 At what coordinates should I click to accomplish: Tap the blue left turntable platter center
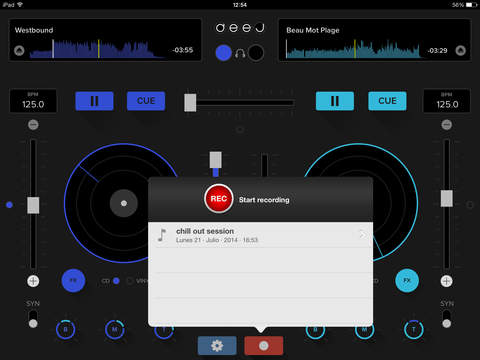pyautogui.click(x=124, y=203)
